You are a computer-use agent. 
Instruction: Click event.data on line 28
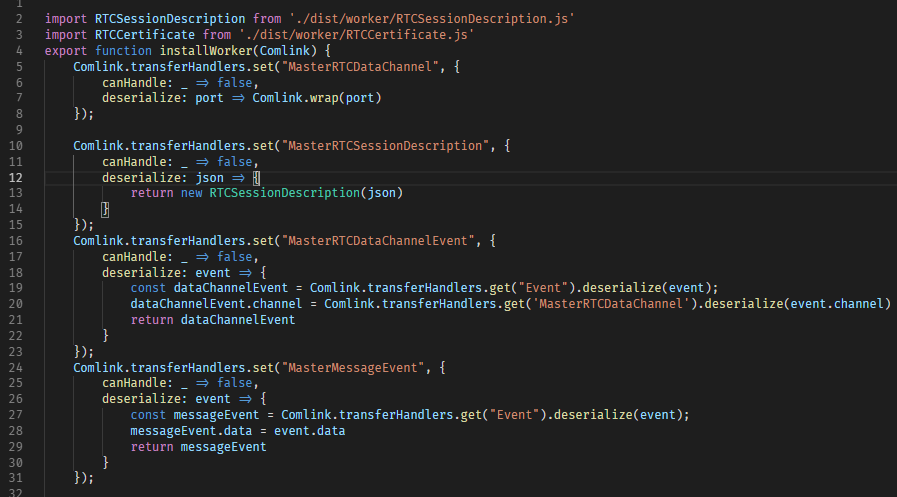pos(309,431)
